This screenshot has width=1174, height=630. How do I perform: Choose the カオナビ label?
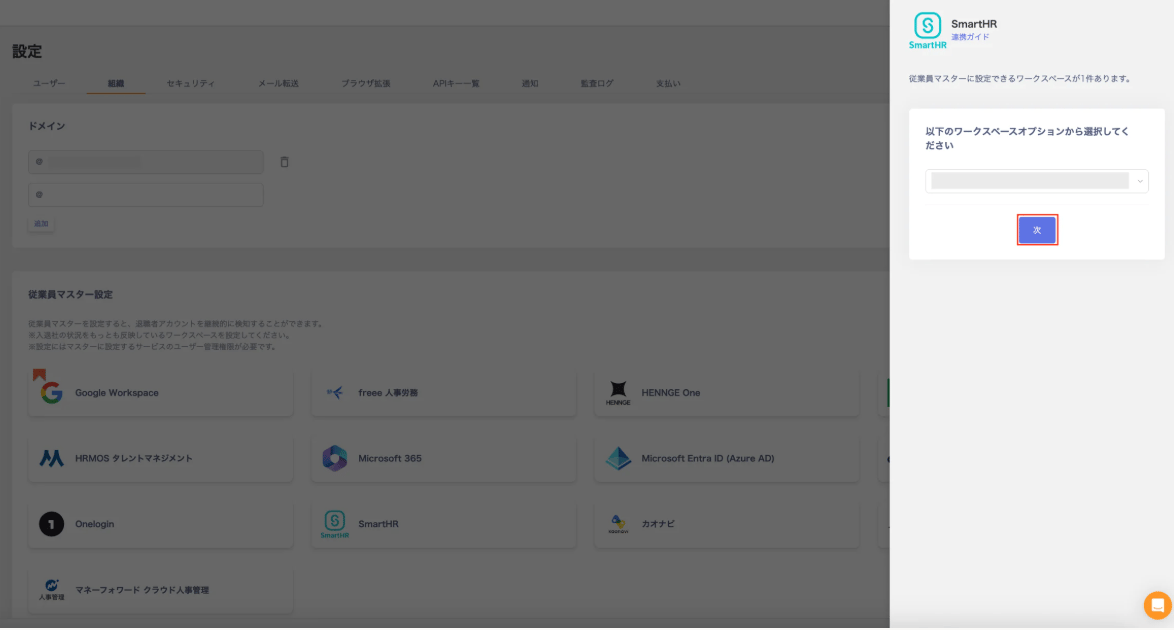point(658,524)
